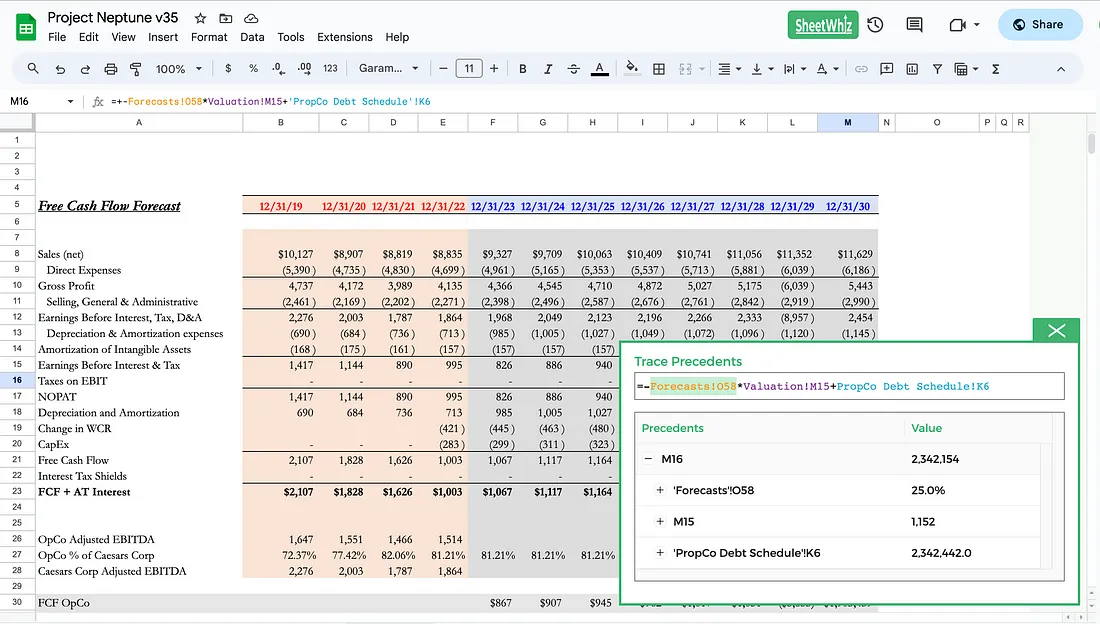The height and width of the screenshot is (624, 1100).
Task: Click the Merge cells icon
Action: pos(686,69)
